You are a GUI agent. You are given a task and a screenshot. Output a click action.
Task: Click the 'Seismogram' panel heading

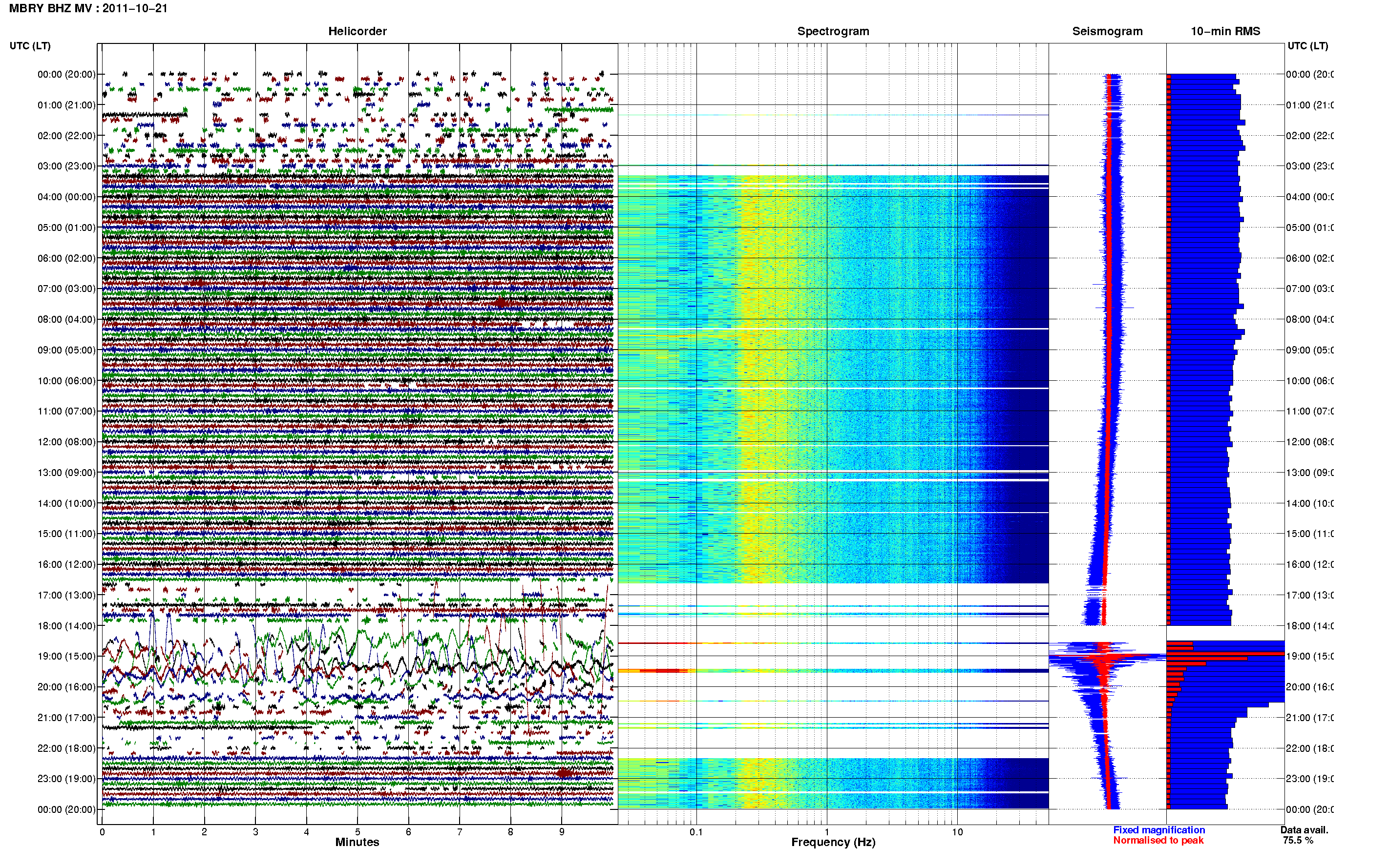(1107, 31)
